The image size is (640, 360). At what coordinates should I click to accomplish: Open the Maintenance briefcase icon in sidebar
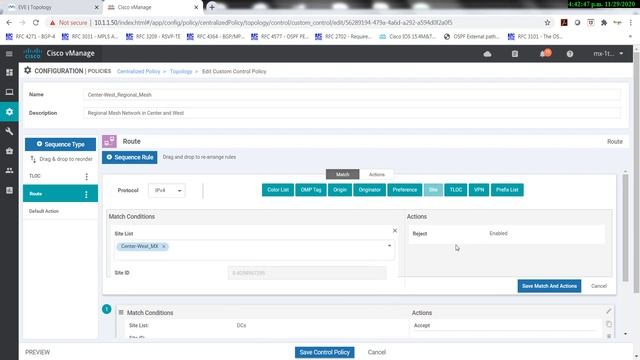(x=9, y=151)
